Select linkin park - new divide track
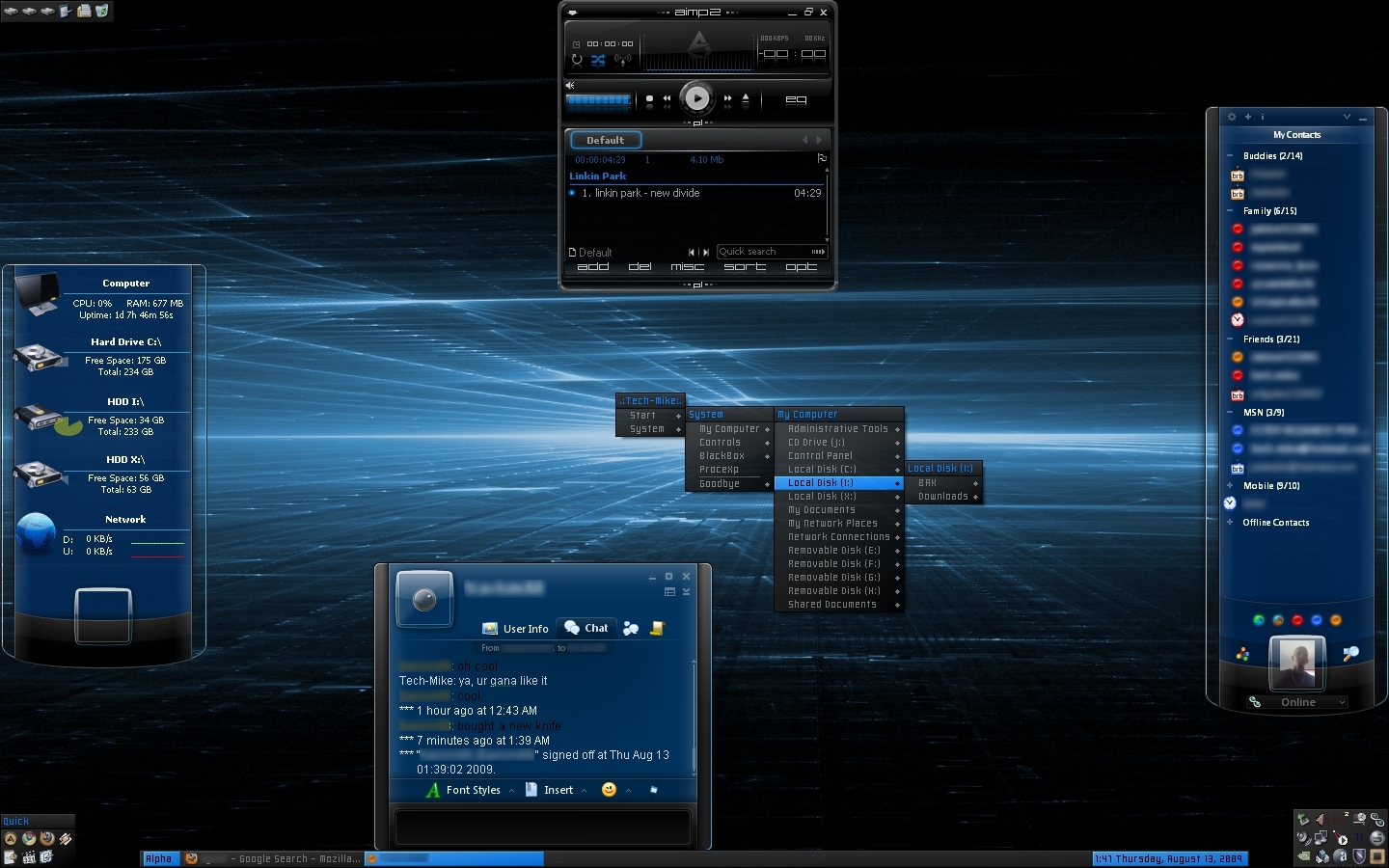Image resolution: width=1389 pixels, height=868 pixels. [695, 193]
